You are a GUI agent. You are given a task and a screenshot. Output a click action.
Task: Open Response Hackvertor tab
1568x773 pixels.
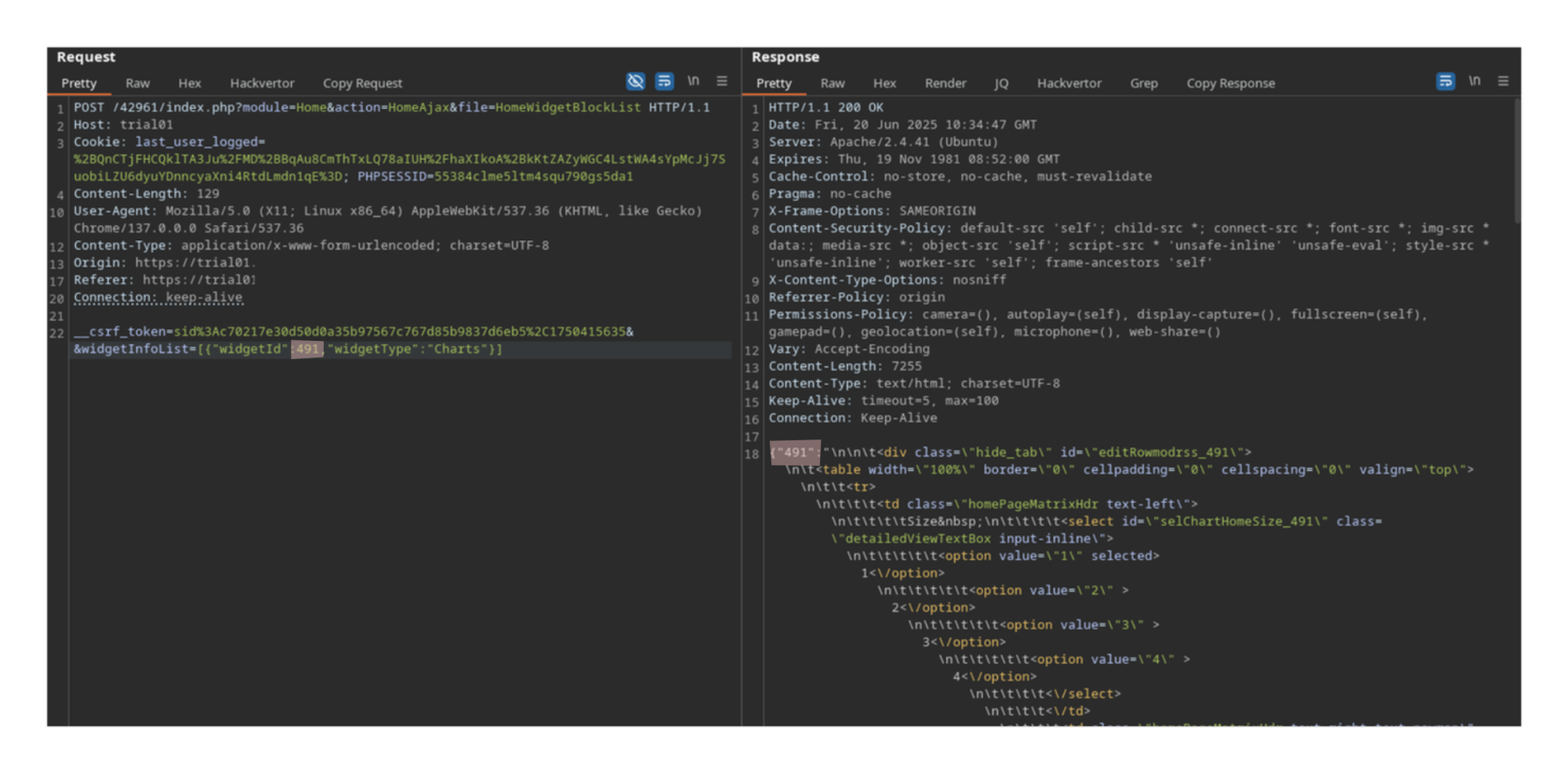tap(1069, 83)
